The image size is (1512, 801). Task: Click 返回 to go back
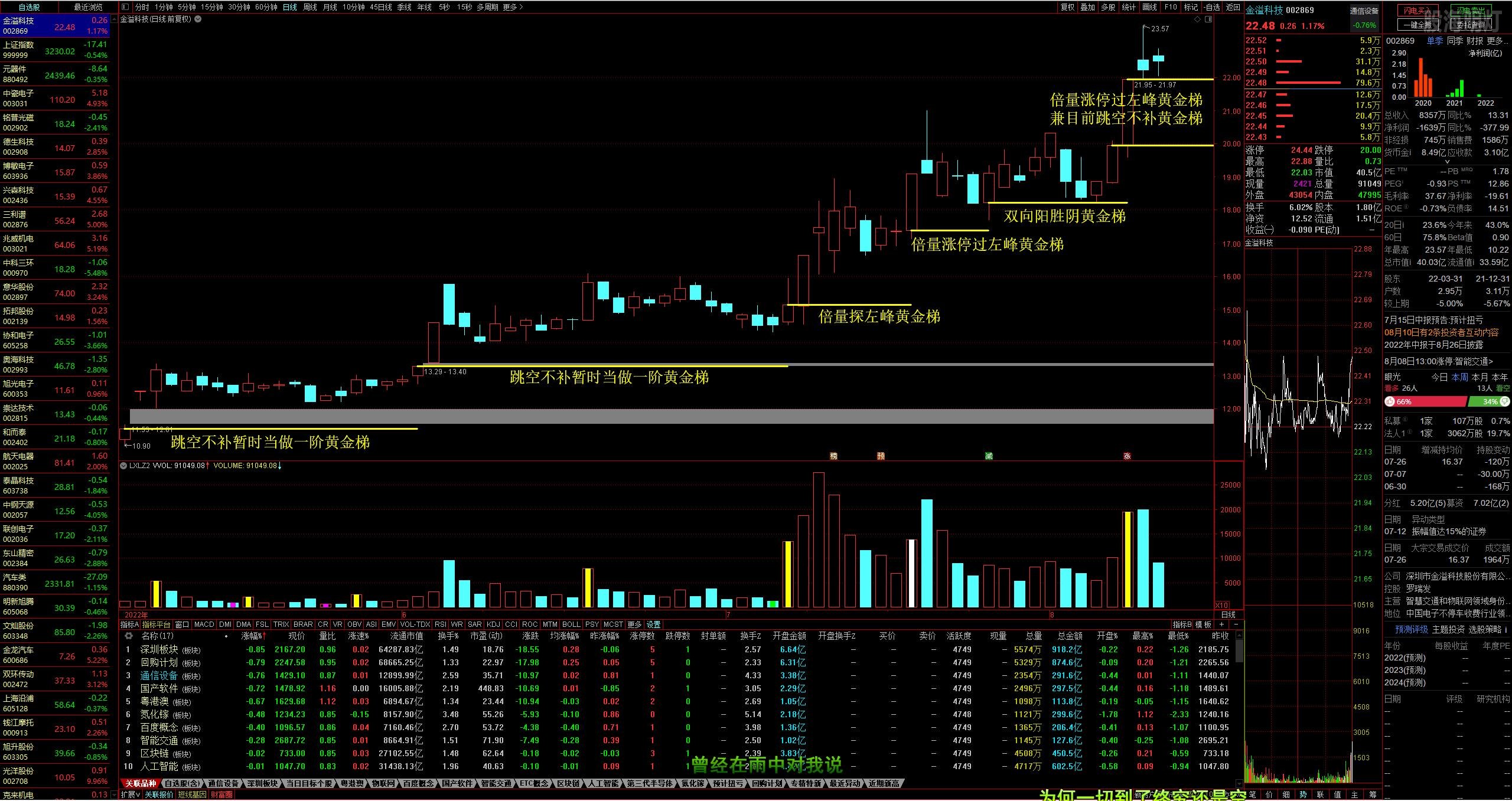[x=1233, y=7]
